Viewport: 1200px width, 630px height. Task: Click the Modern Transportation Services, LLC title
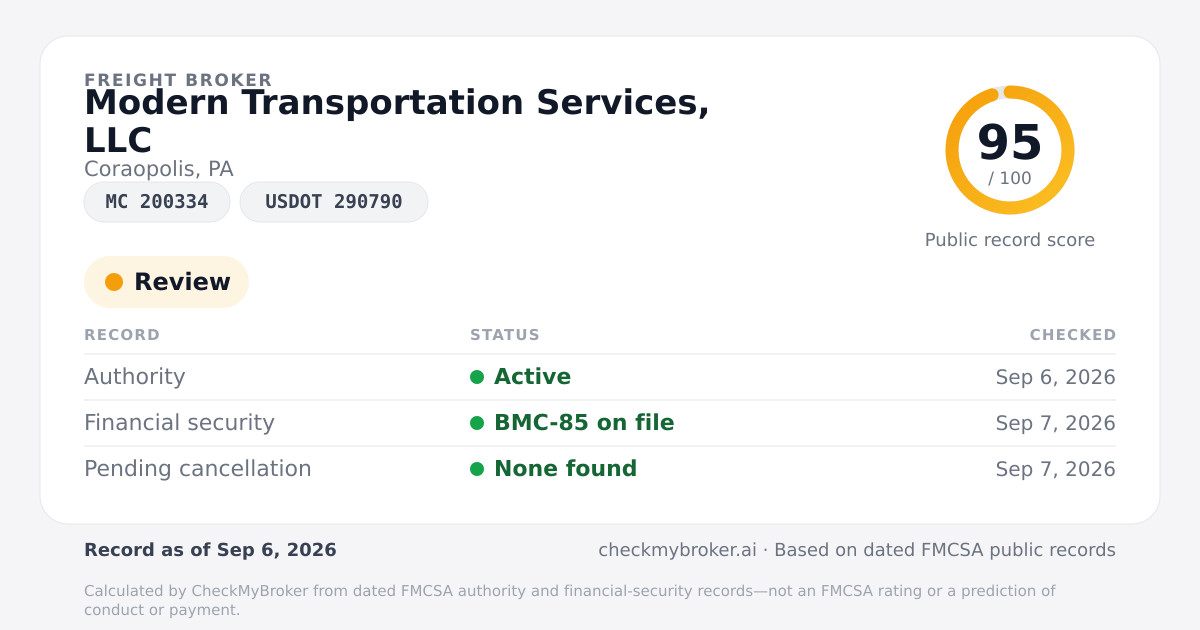point(397,121)
